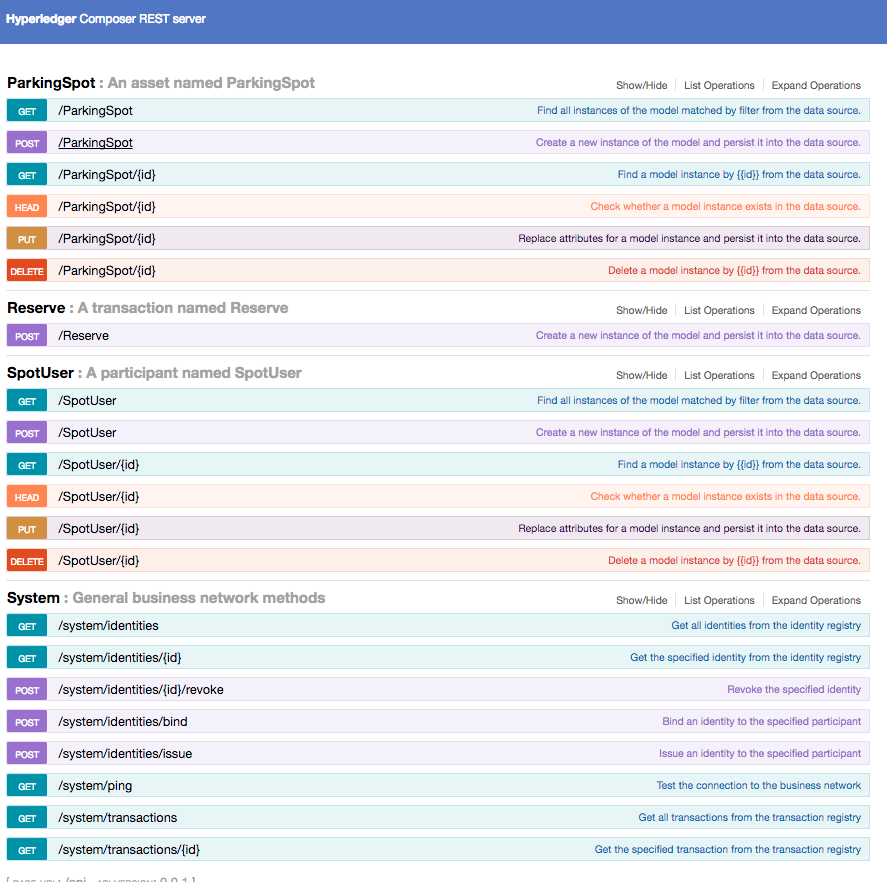Open /system/transactions endpoint

tap(118, 818)
